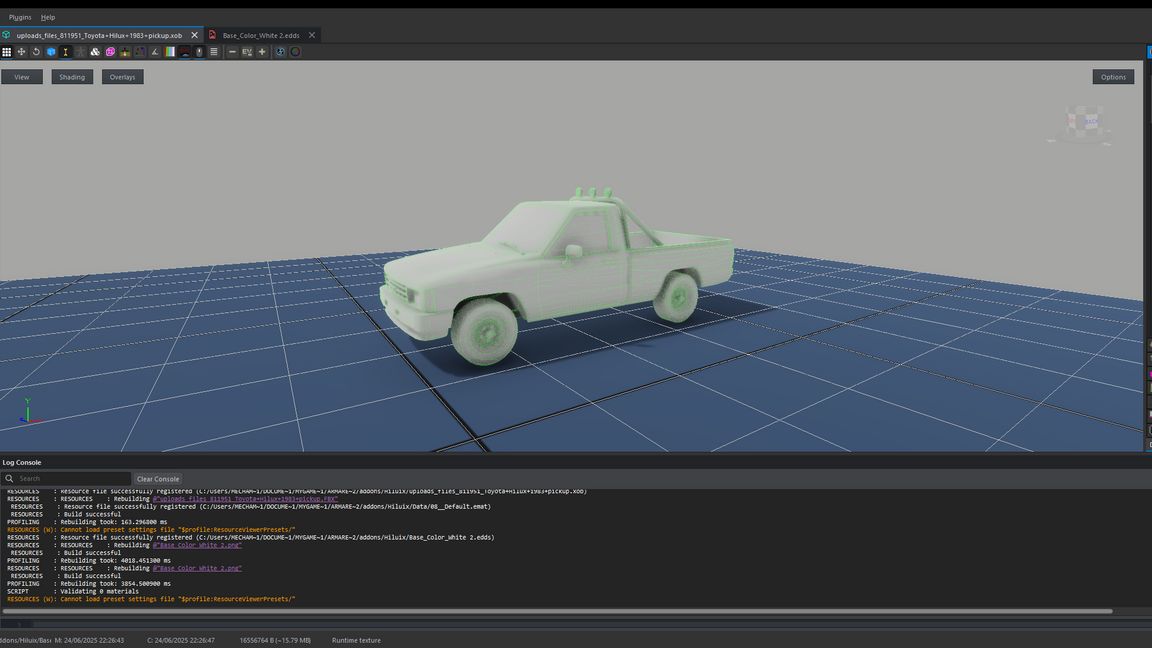Image resolution: width=1152 pixels, height=648 pixels.
Task: Click the blue cube toolbar icon
Action: coord(51,52)
